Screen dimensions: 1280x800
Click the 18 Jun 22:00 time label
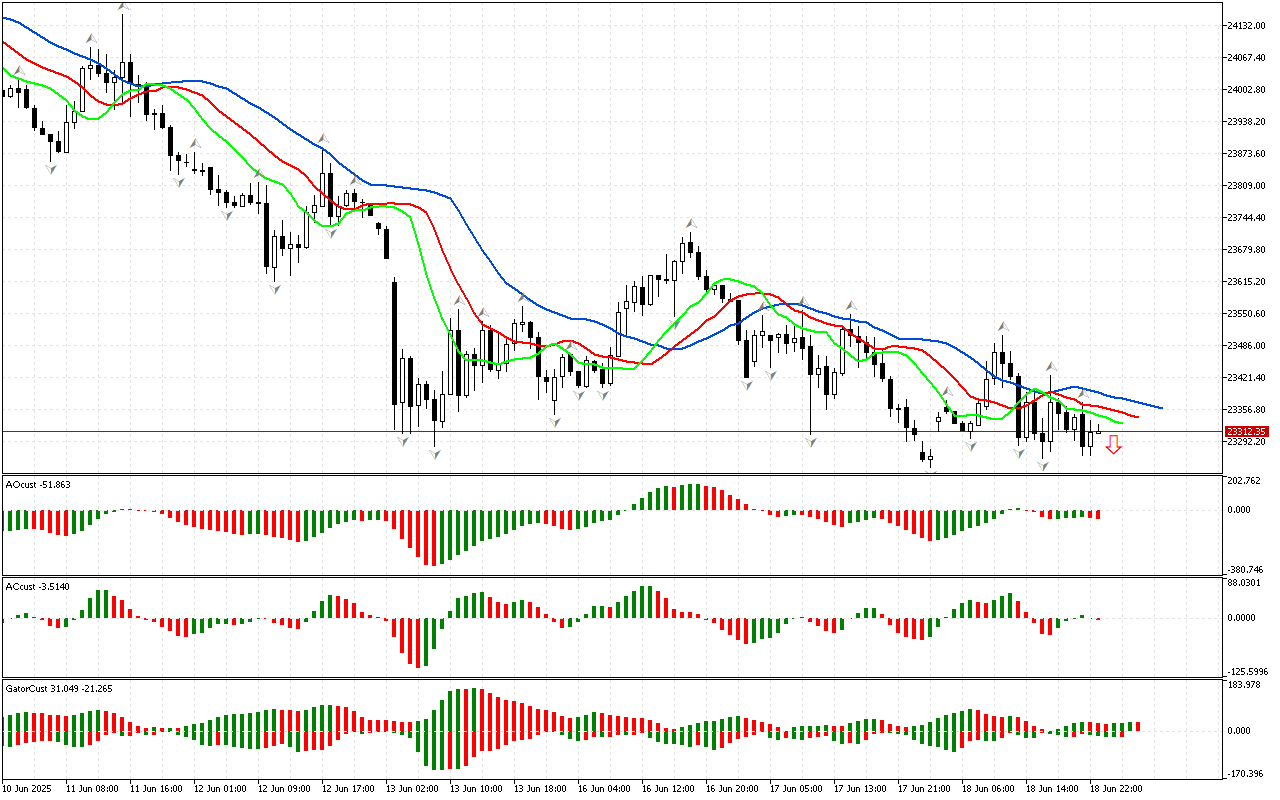click(1116, 788)
